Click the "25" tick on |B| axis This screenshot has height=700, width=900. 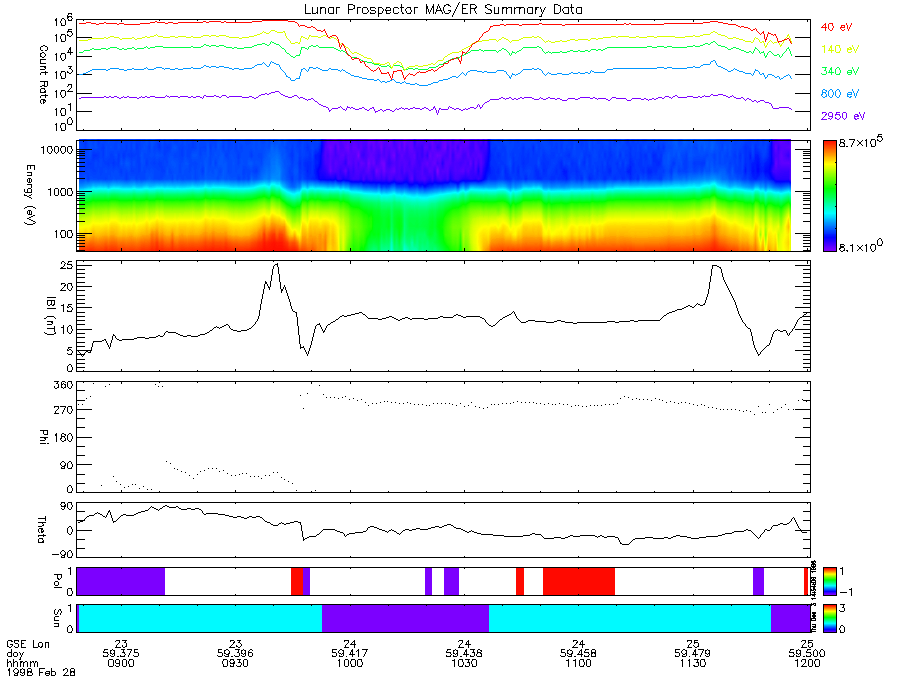[x=67, y=266]
